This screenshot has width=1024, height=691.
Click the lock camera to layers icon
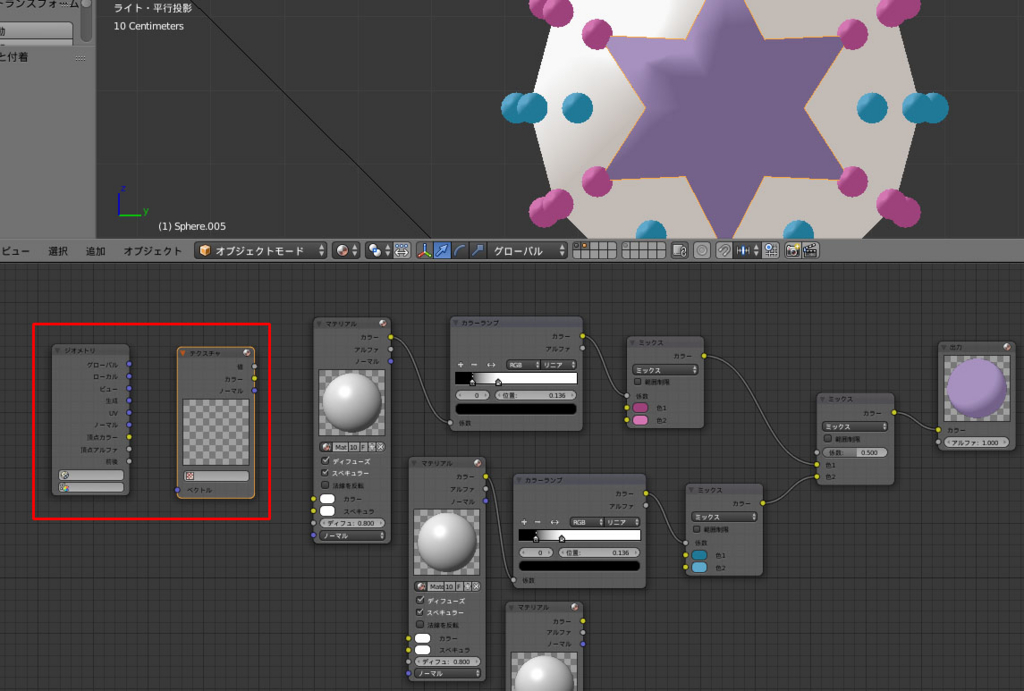pos(679,251)
